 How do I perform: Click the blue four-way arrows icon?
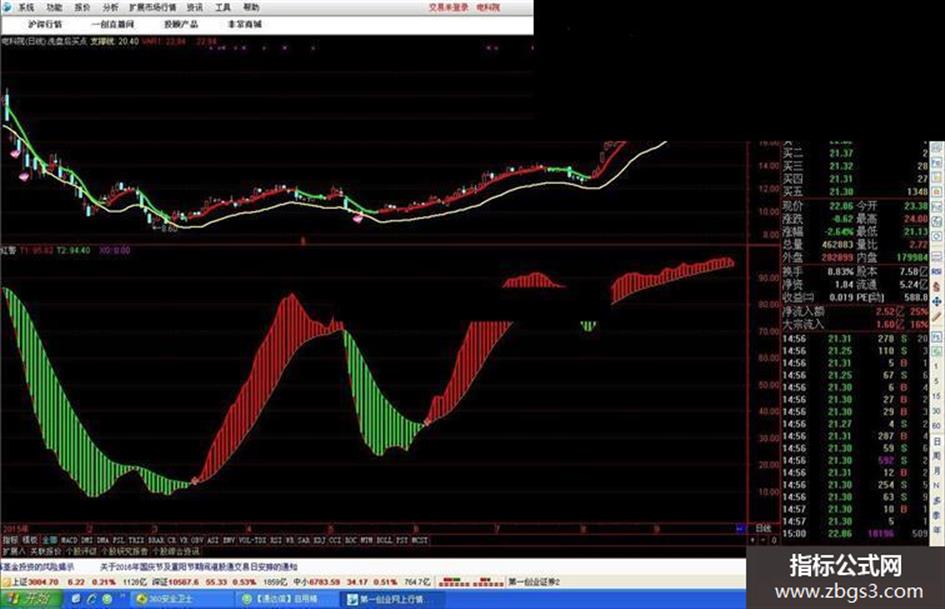(937, 301)
